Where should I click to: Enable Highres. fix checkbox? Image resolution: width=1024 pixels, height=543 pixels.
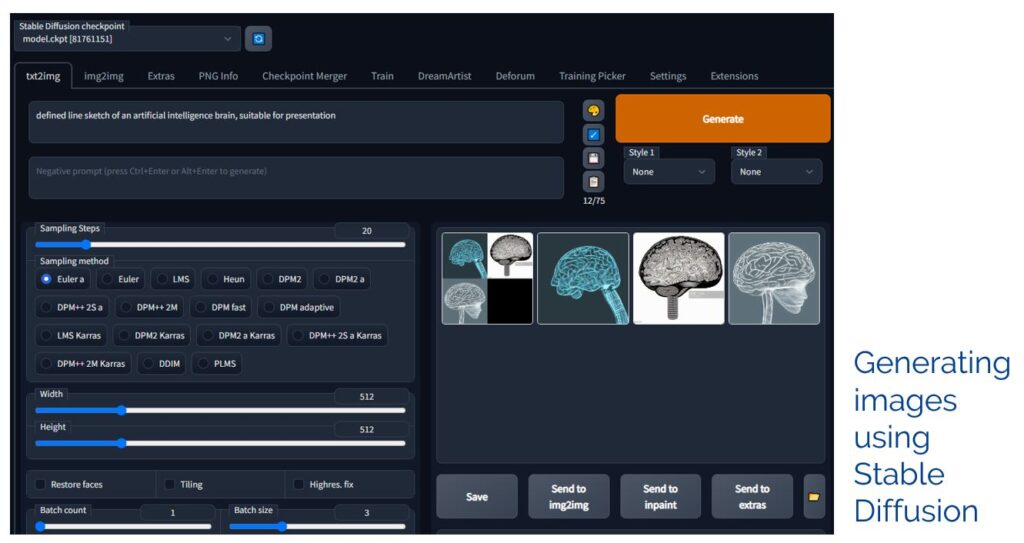click(298, 484)
